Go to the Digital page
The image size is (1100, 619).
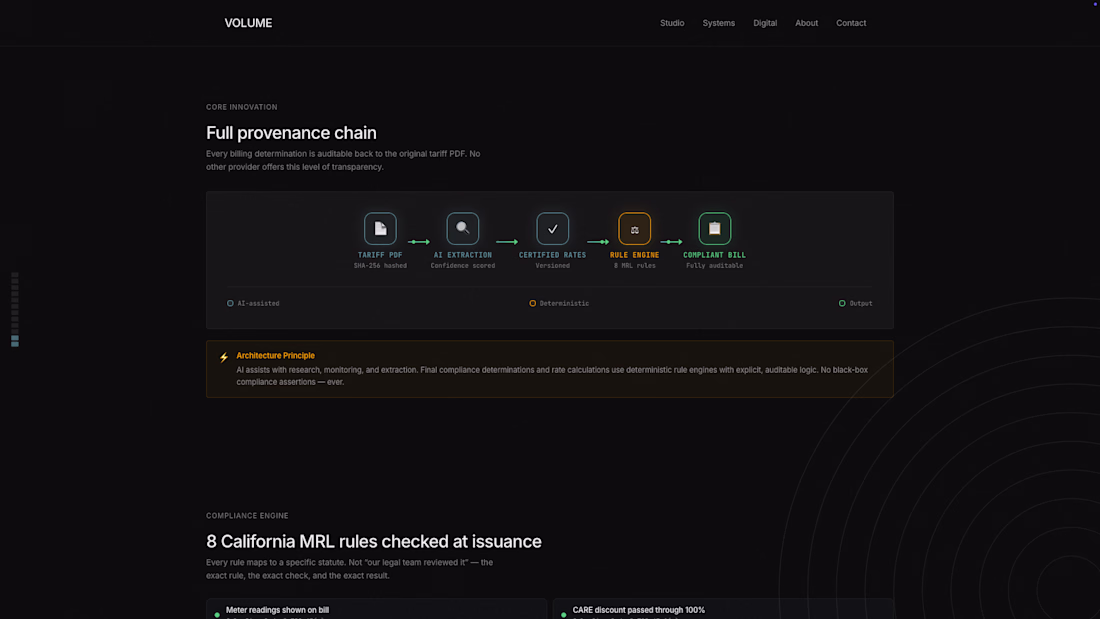click(765, 23)
